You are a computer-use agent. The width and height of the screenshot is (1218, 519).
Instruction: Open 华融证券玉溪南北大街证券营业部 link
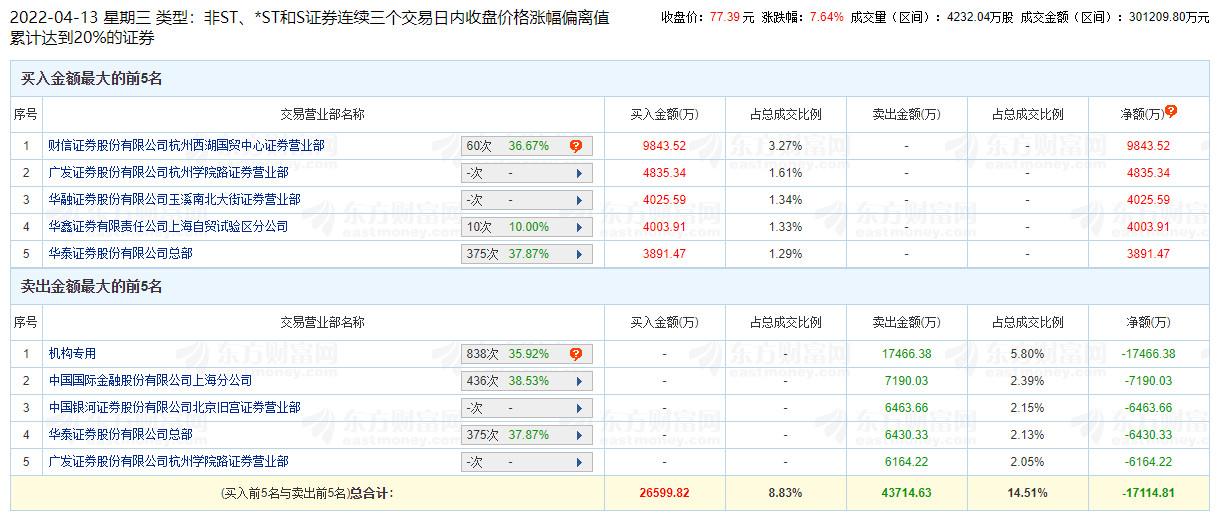coord(174,200)
